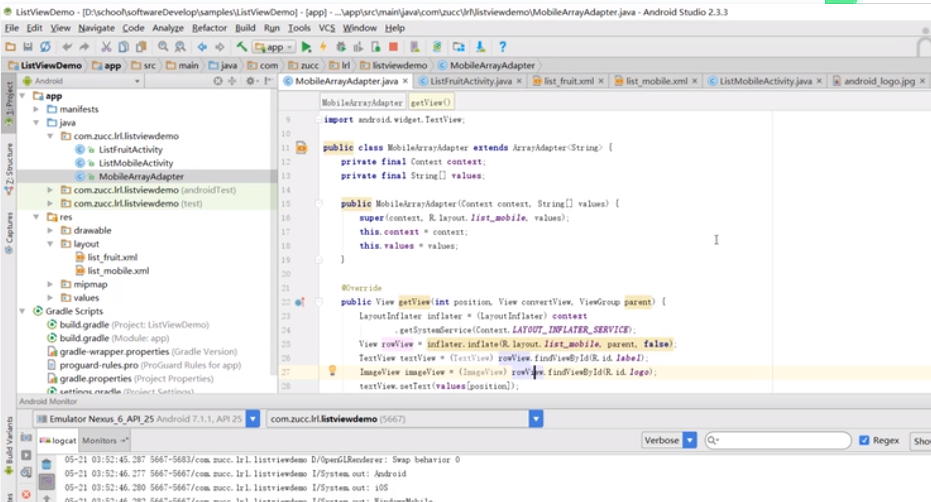Click the green Run app button
Screen dimensions: 931x502
coord(307,47)
